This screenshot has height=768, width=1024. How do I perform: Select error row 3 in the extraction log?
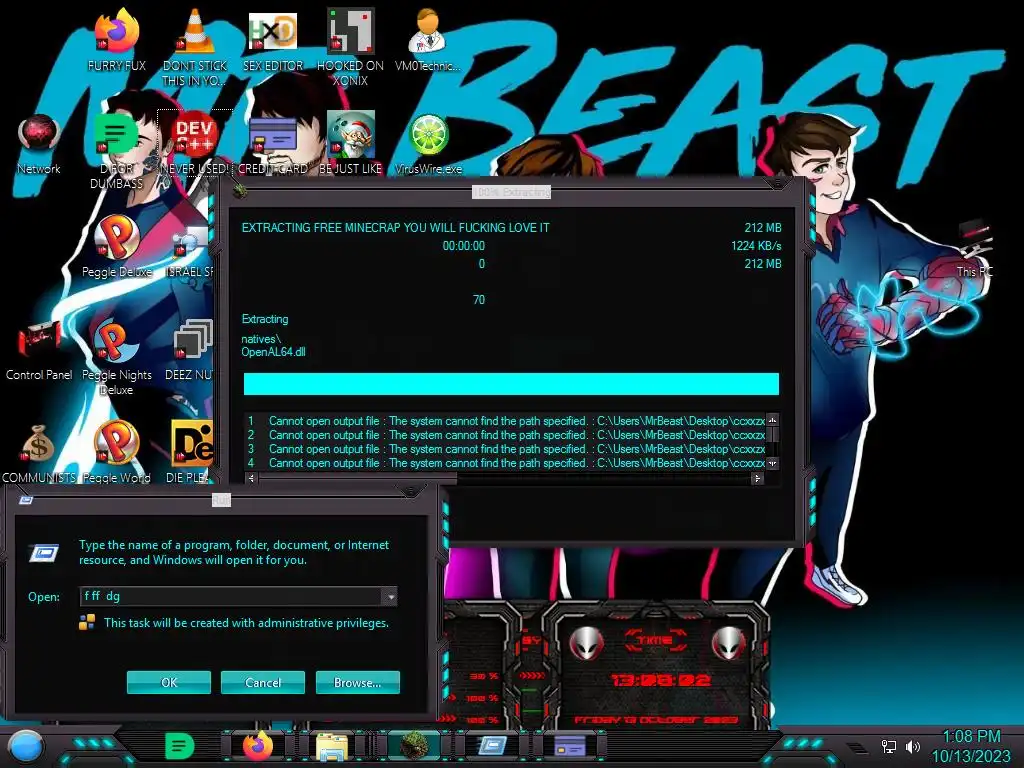pos(505,449)
